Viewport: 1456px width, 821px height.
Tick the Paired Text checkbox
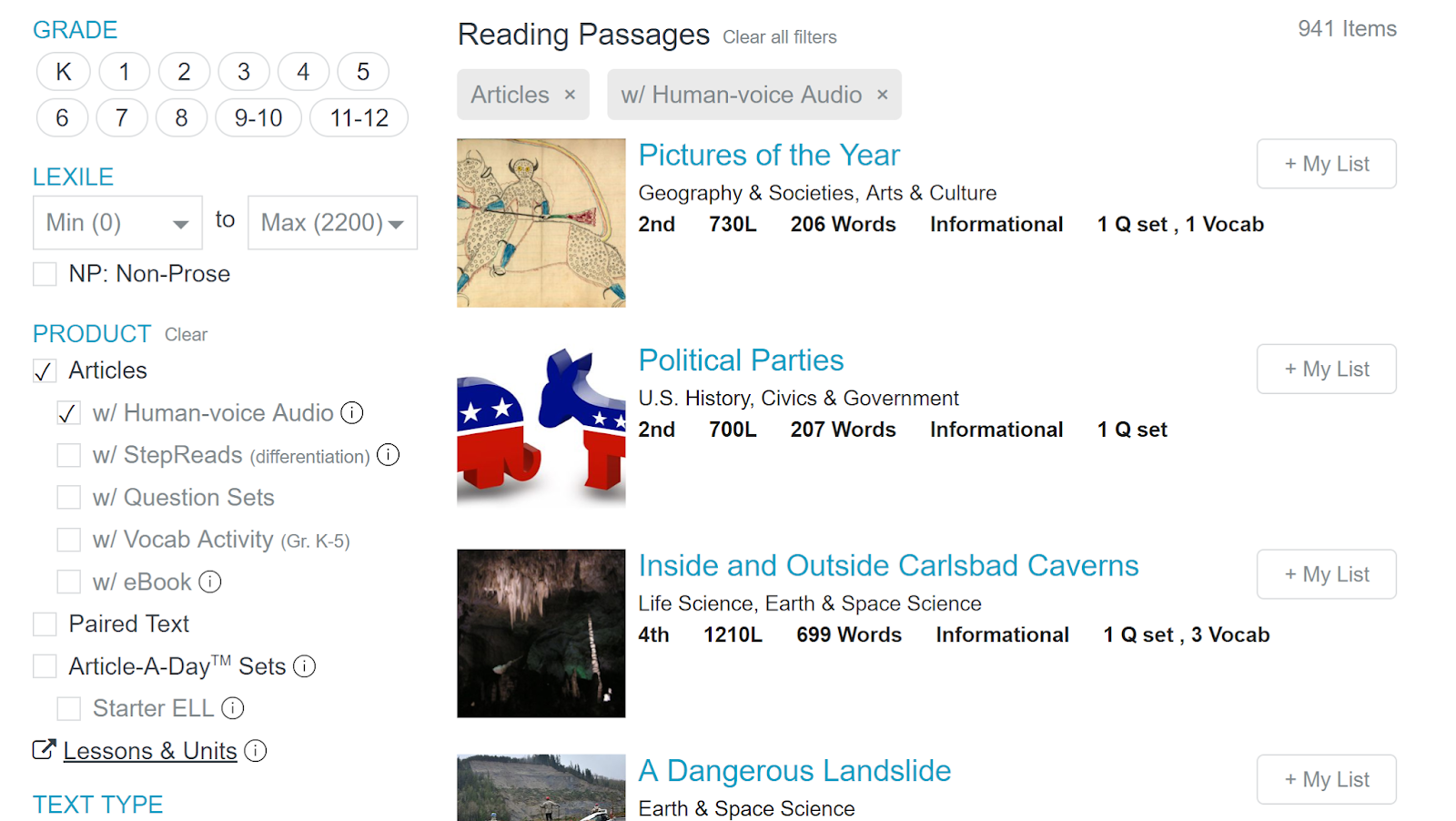point(45,624)
